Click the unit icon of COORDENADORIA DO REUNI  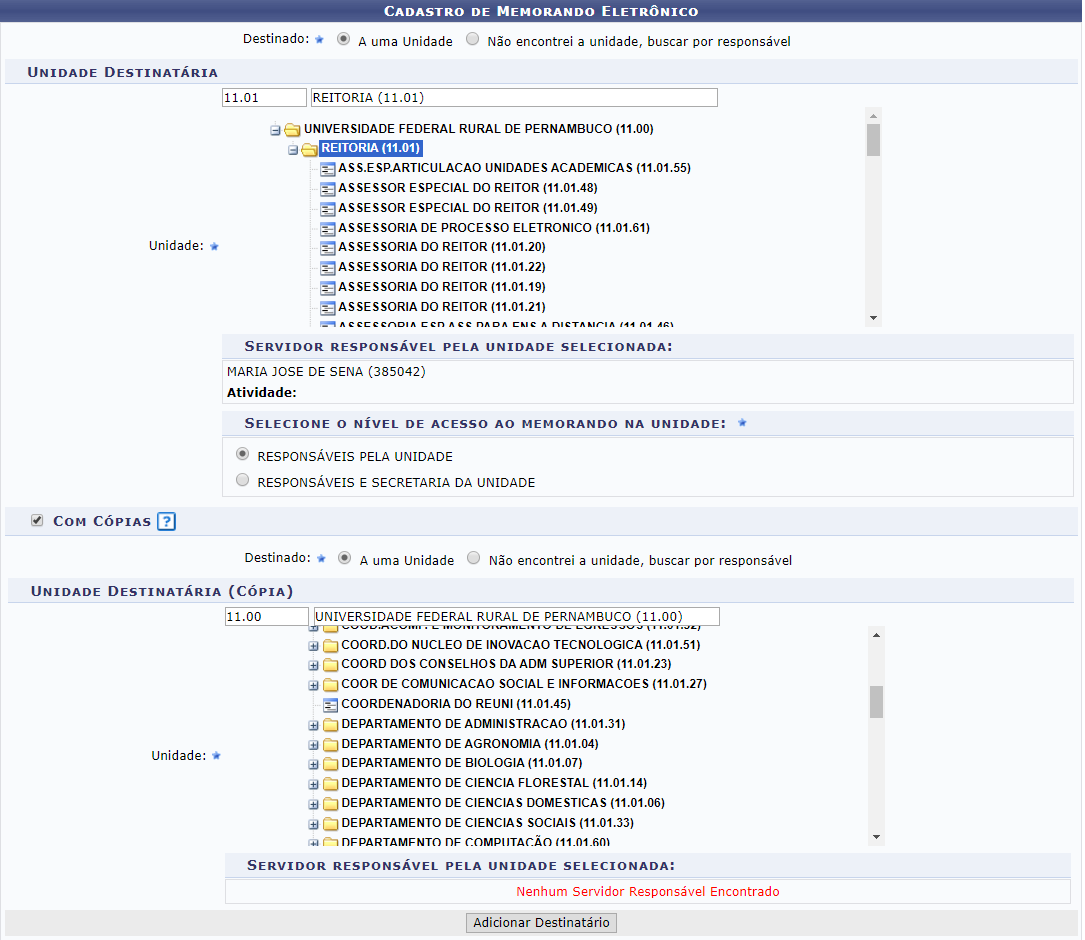click(x=330, y=704)
